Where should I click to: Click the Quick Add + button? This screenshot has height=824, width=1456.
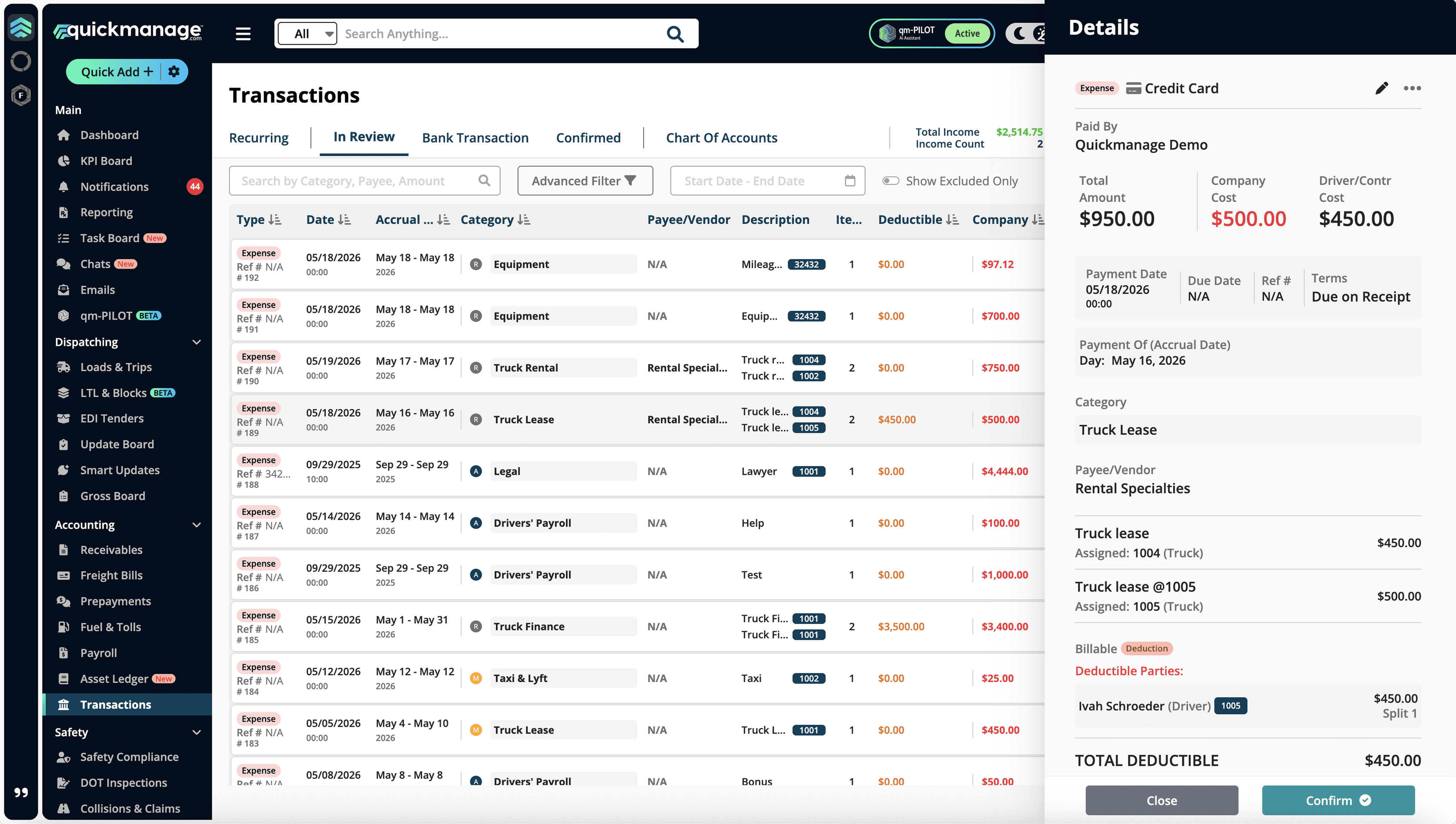pos(117,71)
